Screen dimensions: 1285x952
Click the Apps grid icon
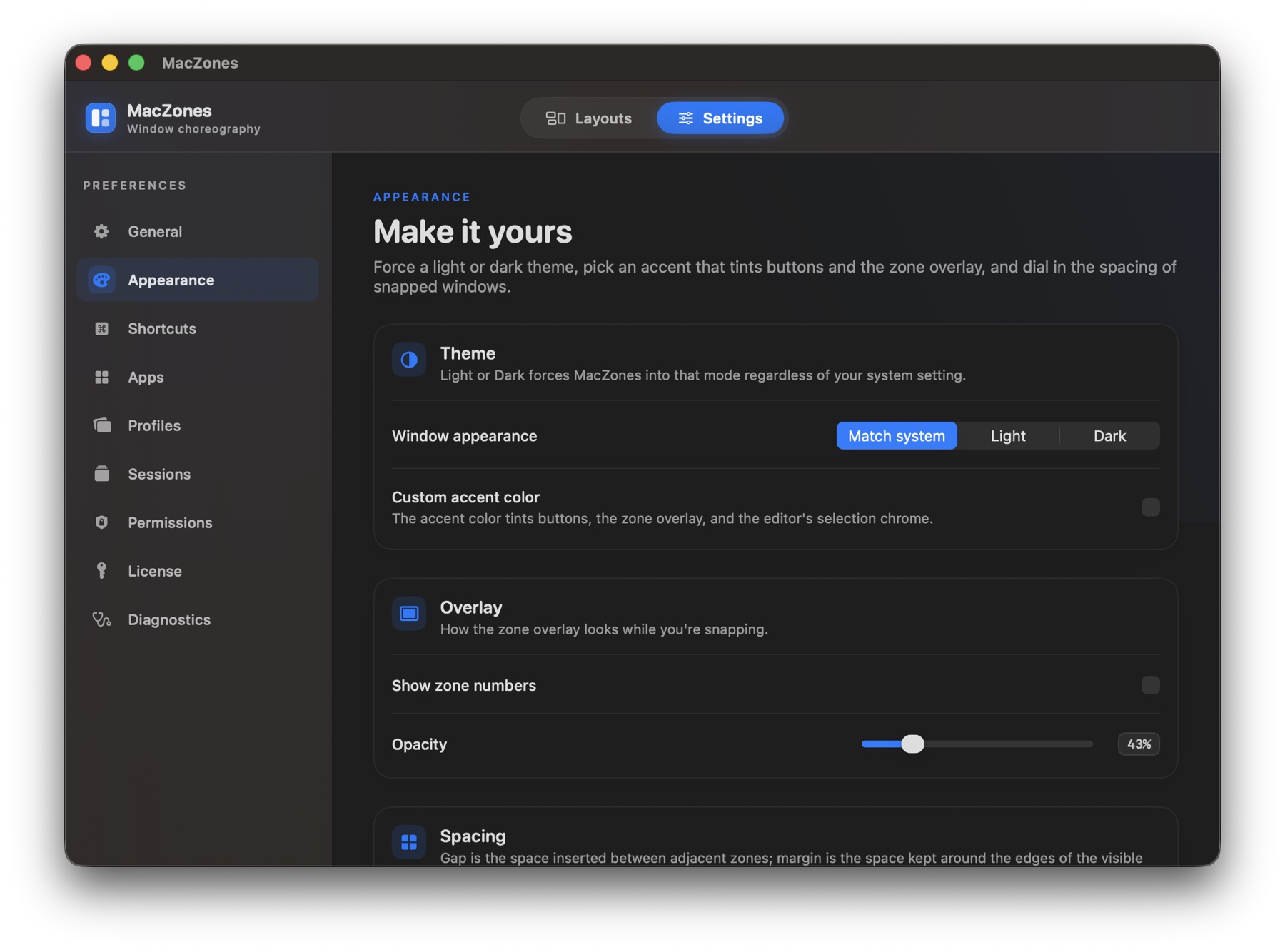(x=101, y=377)
